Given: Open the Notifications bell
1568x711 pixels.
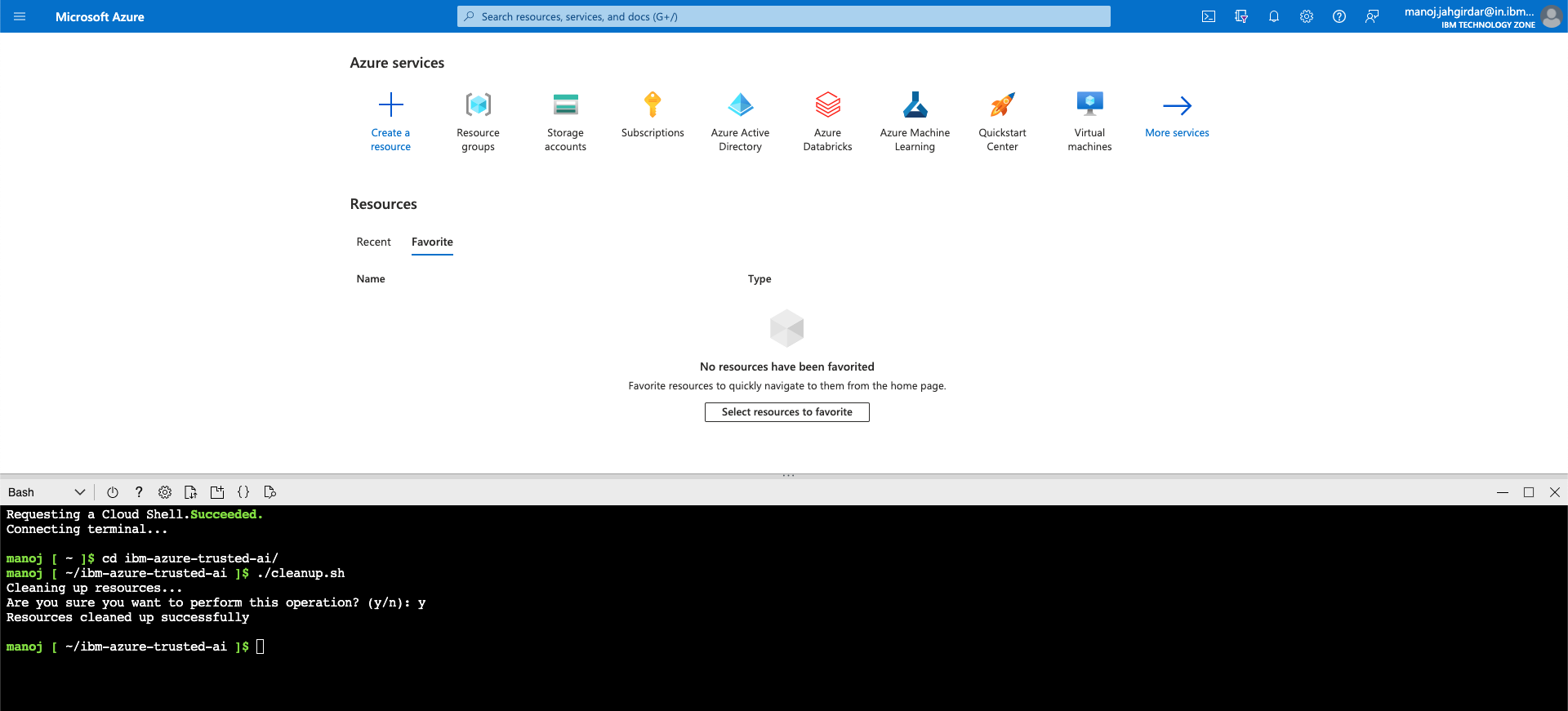Looking at the screenshot, I should [1274, 16].
